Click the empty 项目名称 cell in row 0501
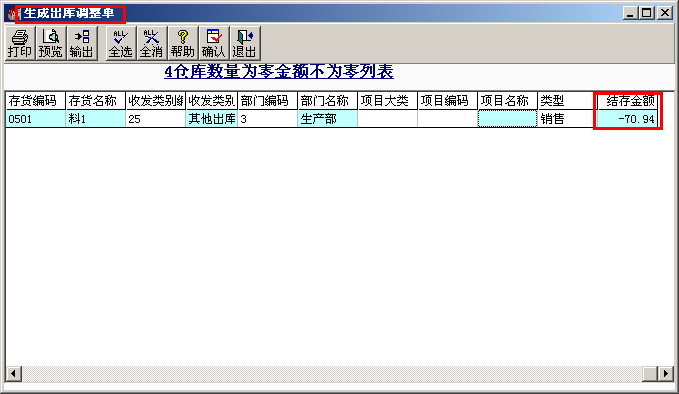 coord(508,119)
